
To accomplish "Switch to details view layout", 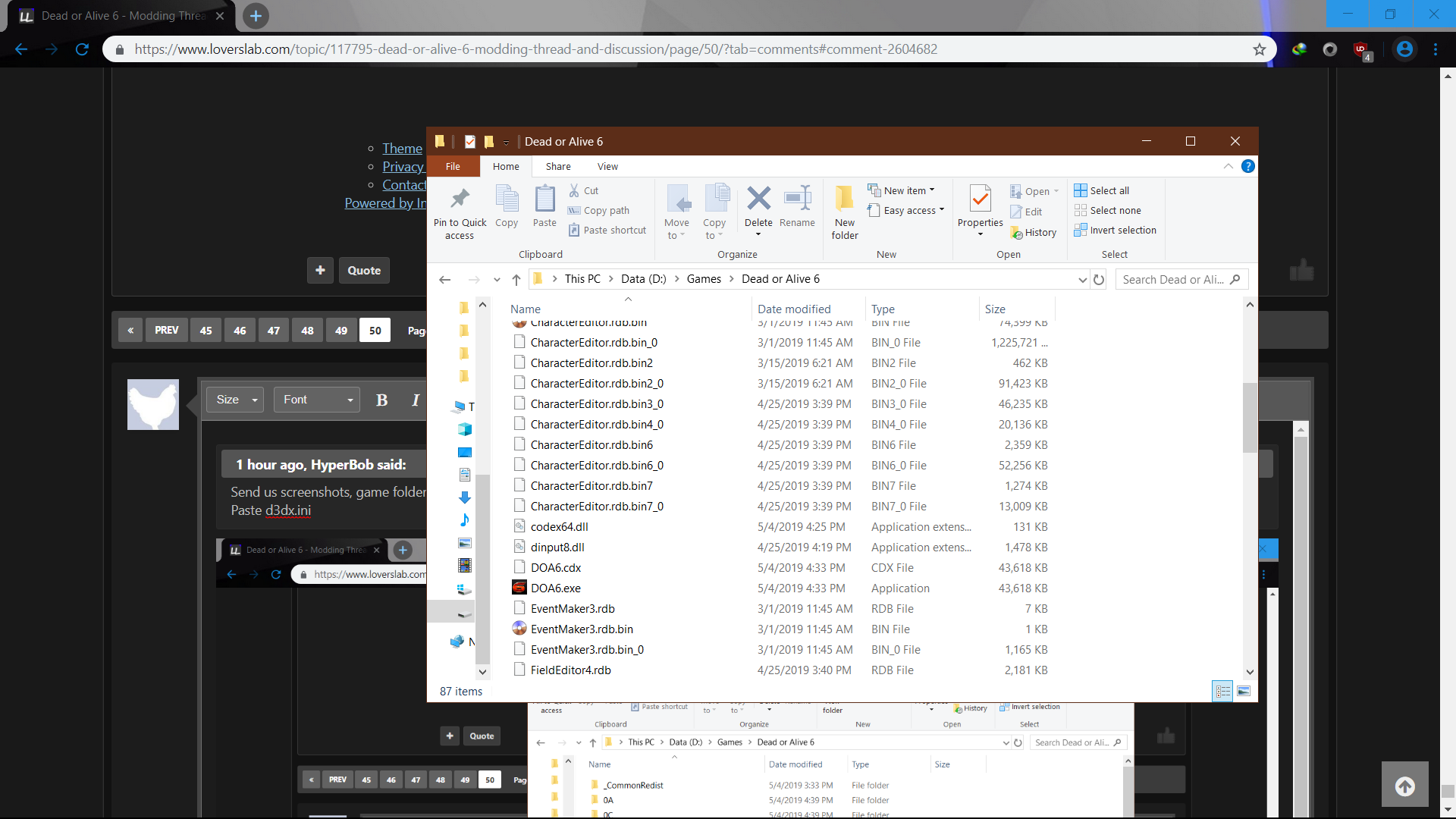I will pos(1222,691).
